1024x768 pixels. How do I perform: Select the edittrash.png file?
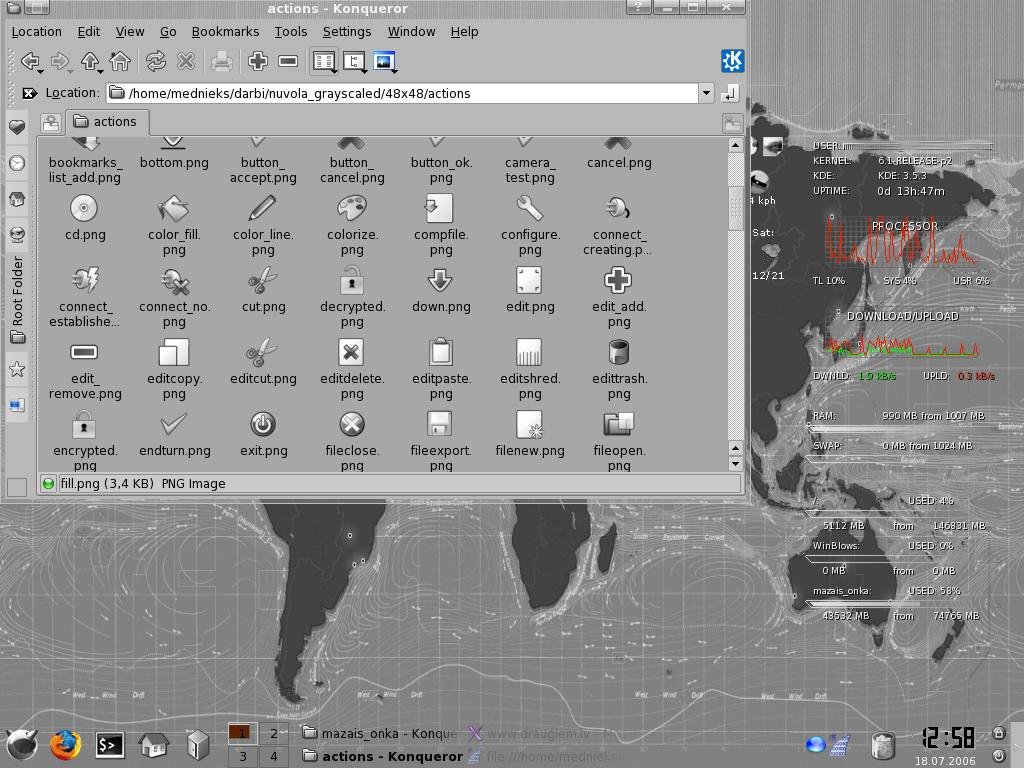[618, 370]
